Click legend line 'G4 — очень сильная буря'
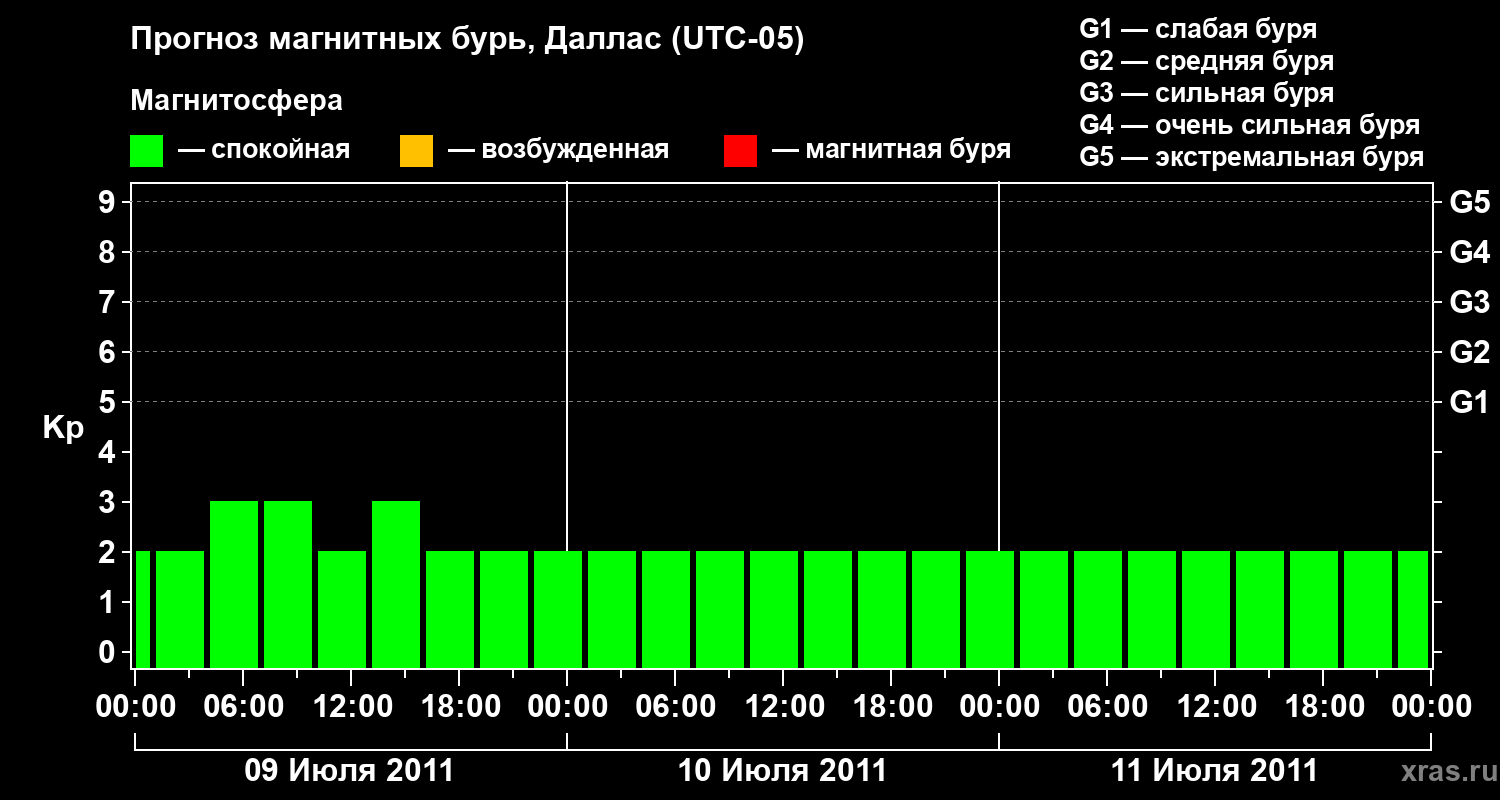Image resolution: width=1500 pixels, height=800 pixels. (1250, 125)
